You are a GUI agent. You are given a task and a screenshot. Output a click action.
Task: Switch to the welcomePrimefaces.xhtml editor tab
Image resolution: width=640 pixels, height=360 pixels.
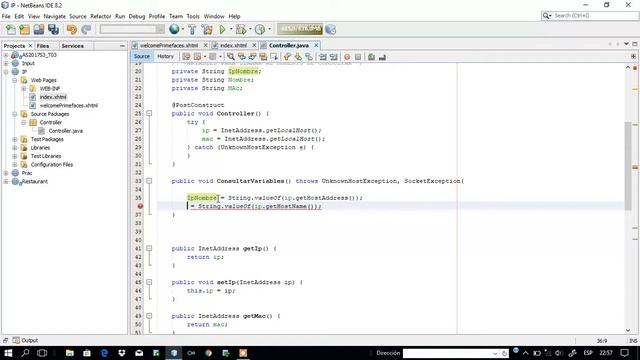click(x=169, y=45)
